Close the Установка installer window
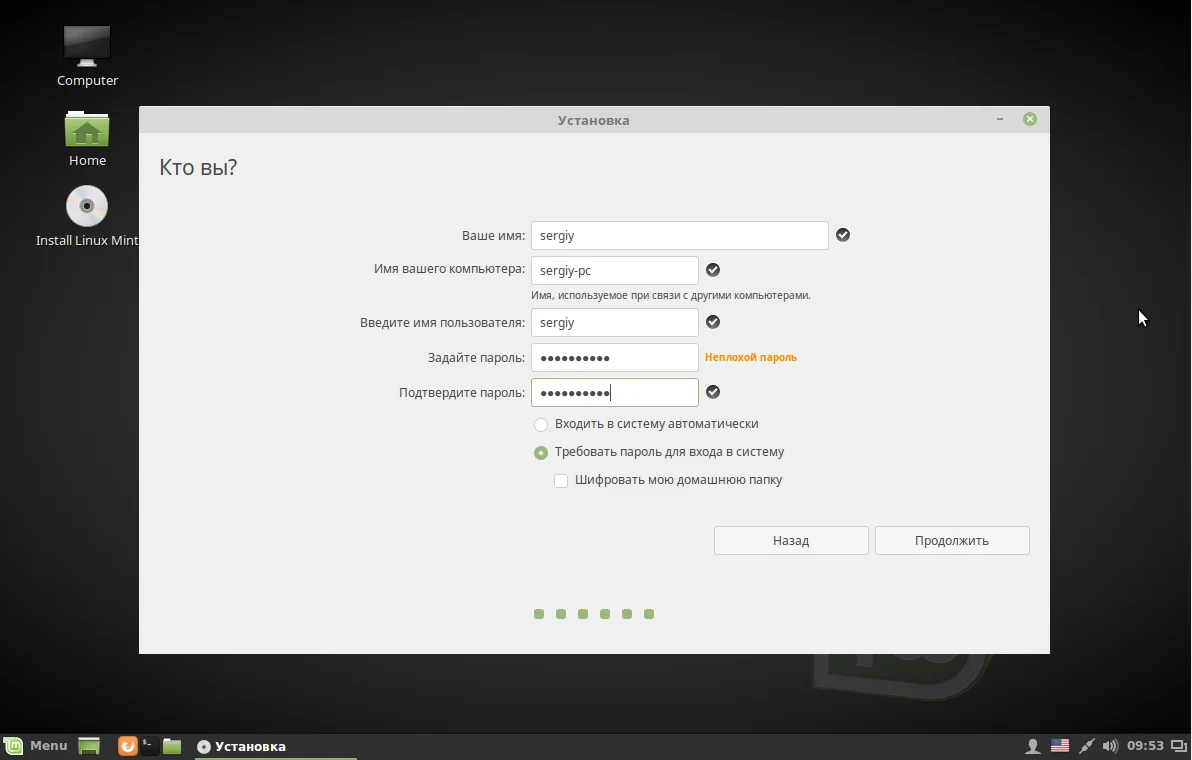Viewport: 1192px width, 760px height. [x=1029, y=119]
